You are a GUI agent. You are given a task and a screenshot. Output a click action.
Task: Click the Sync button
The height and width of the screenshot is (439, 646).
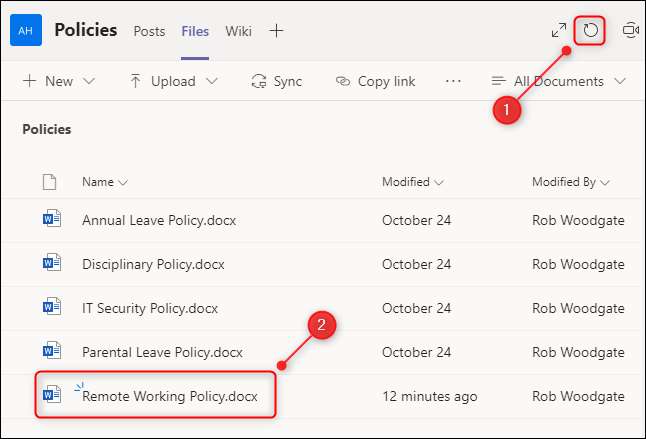pos(277,81)
